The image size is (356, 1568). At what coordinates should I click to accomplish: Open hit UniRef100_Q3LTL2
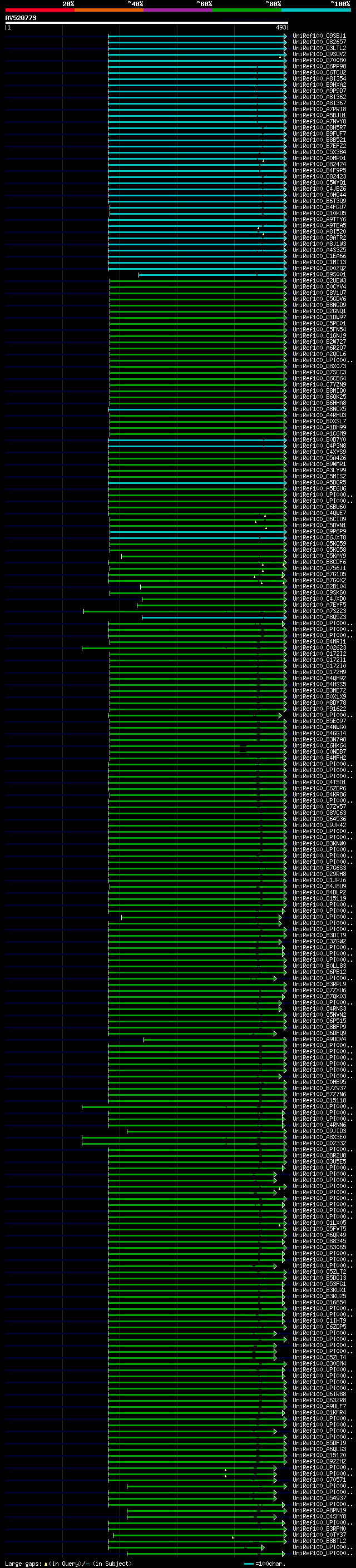click(x=319, y=48)
